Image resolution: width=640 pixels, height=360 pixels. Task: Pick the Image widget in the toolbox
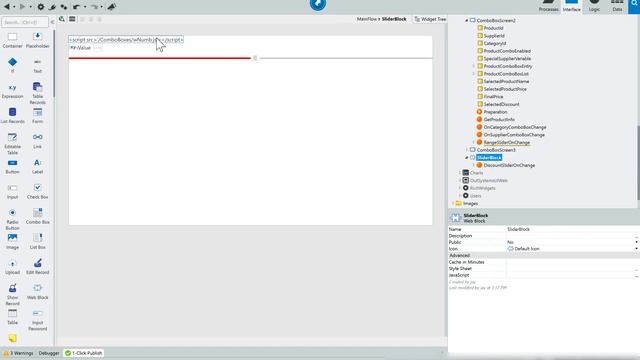(12, 242)
